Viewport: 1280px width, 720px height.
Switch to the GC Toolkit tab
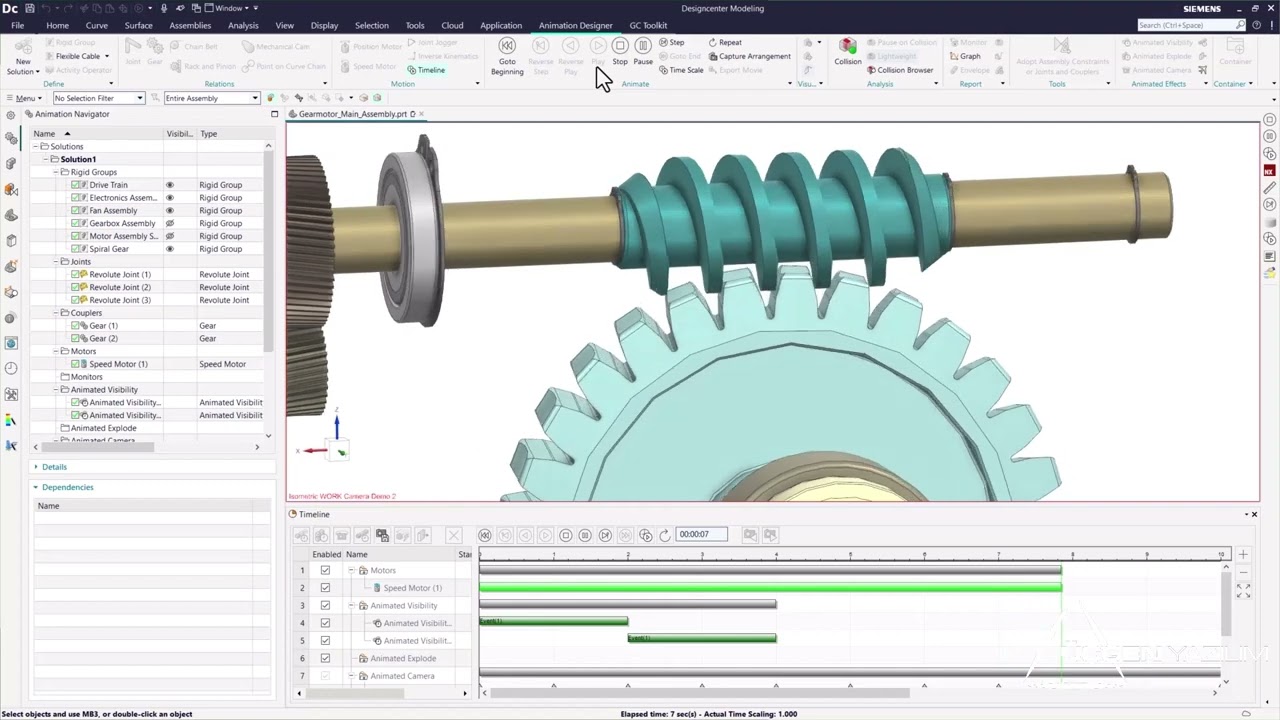coord(648,25)
